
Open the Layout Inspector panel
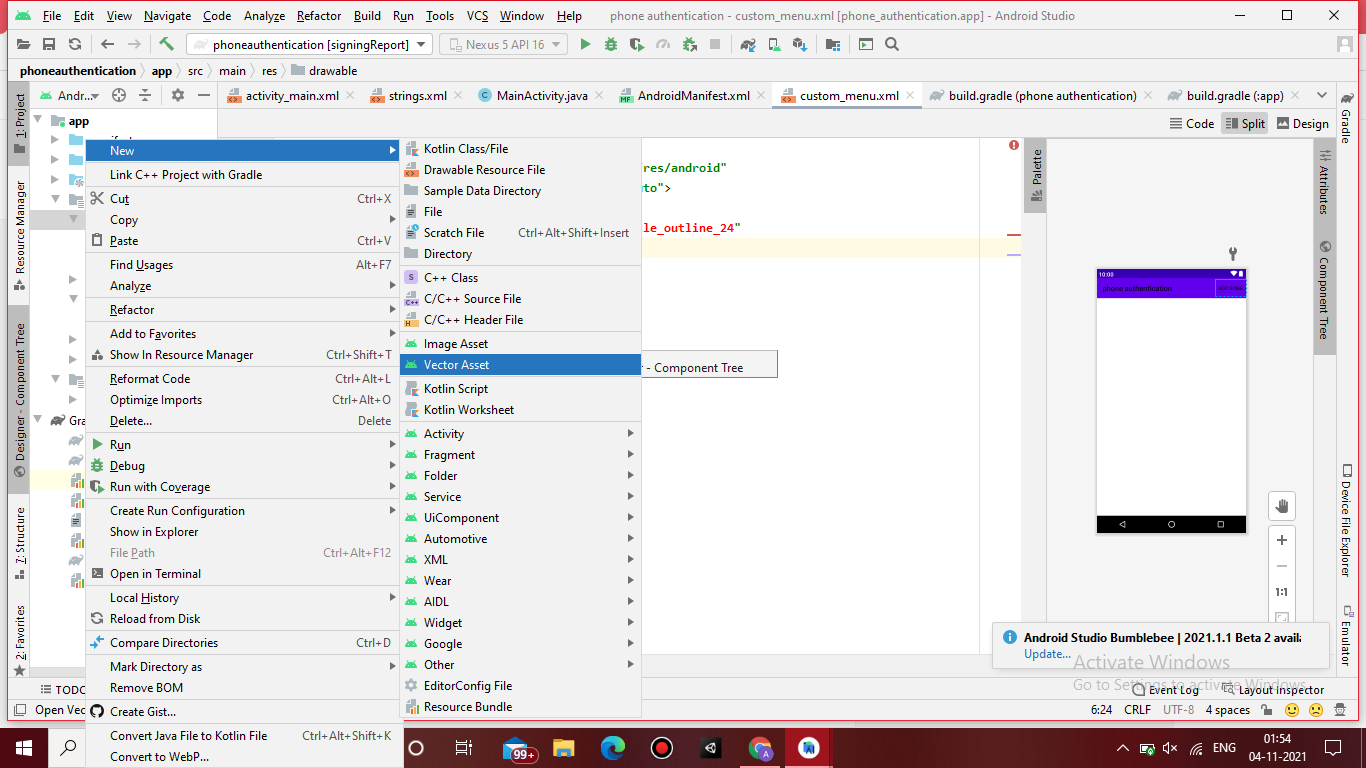click(1272, 690)
